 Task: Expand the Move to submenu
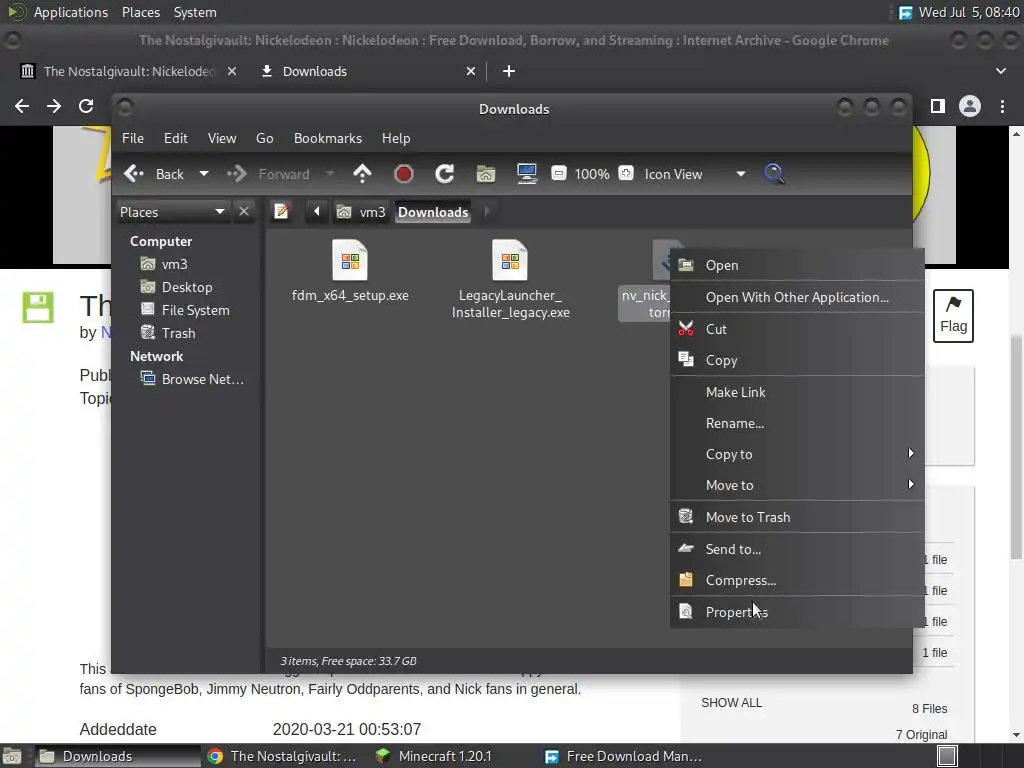(x=797, y=485)
